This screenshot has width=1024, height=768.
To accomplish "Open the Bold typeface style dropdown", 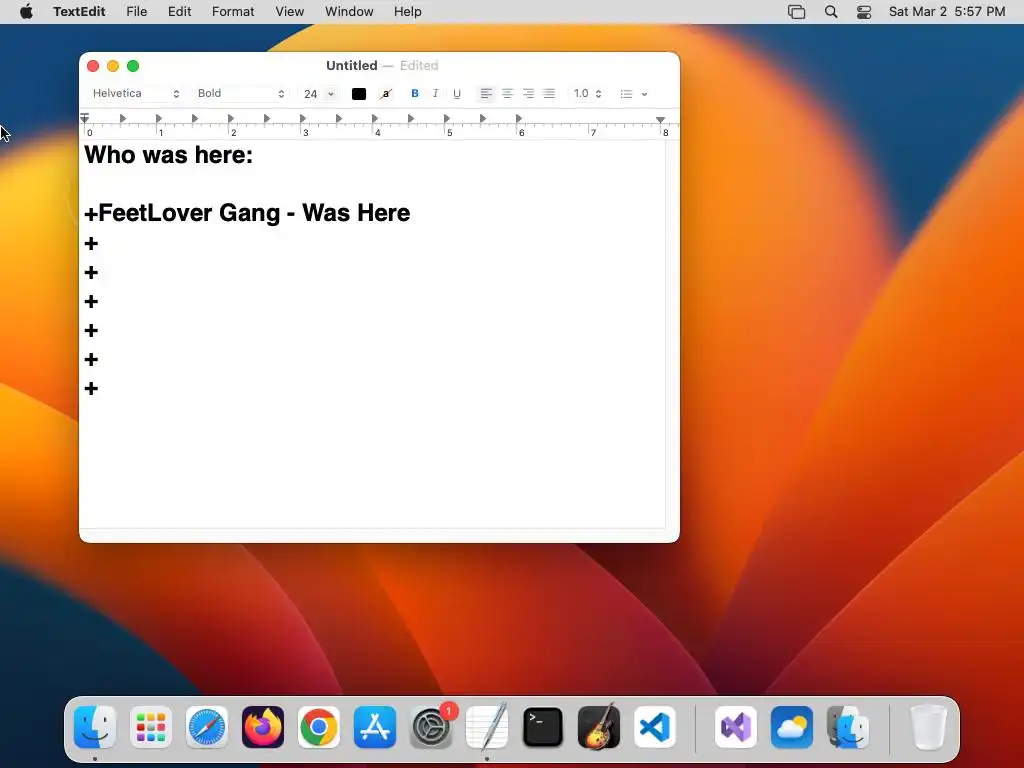I will [x=241, y=93].
